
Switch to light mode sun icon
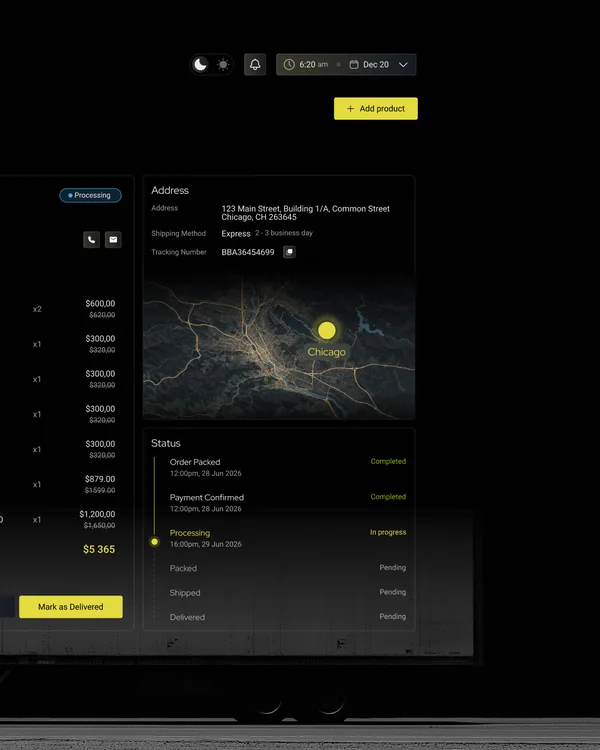(223, 65)
